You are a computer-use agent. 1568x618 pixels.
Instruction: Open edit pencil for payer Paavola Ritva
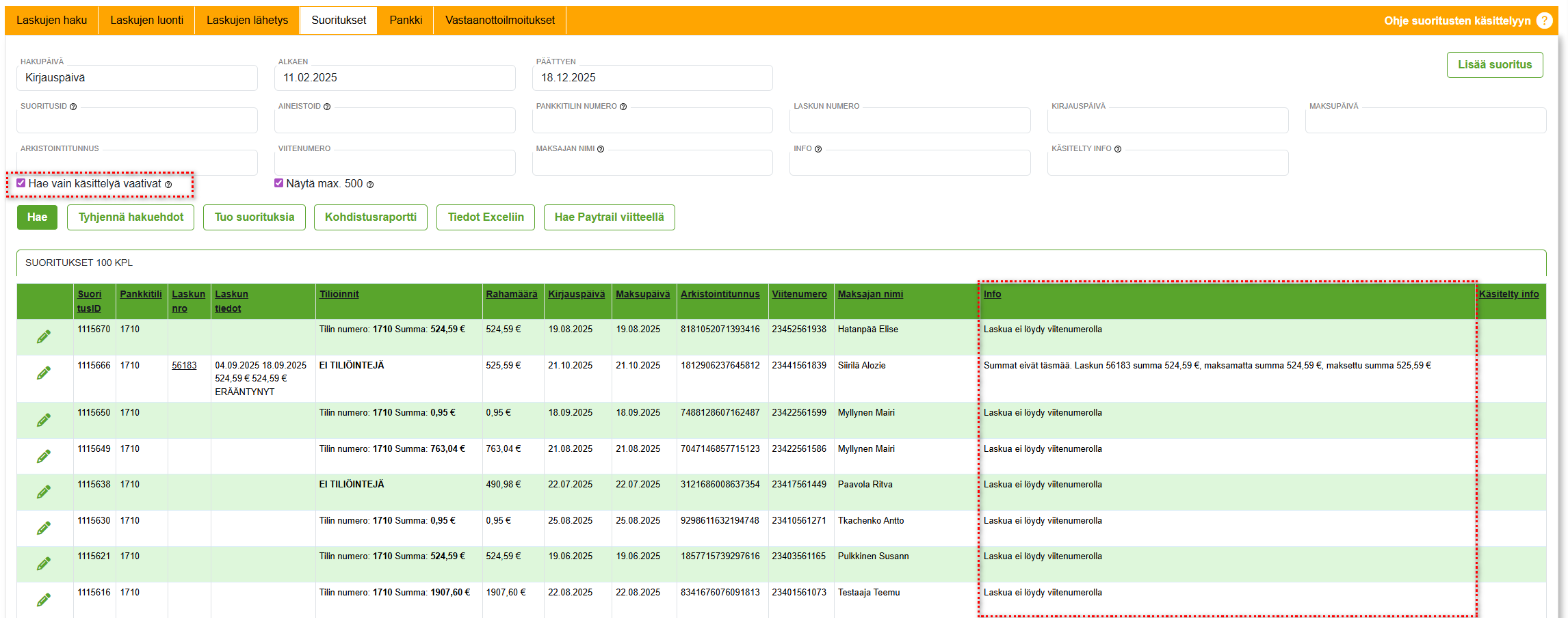[x=44, y=492]
